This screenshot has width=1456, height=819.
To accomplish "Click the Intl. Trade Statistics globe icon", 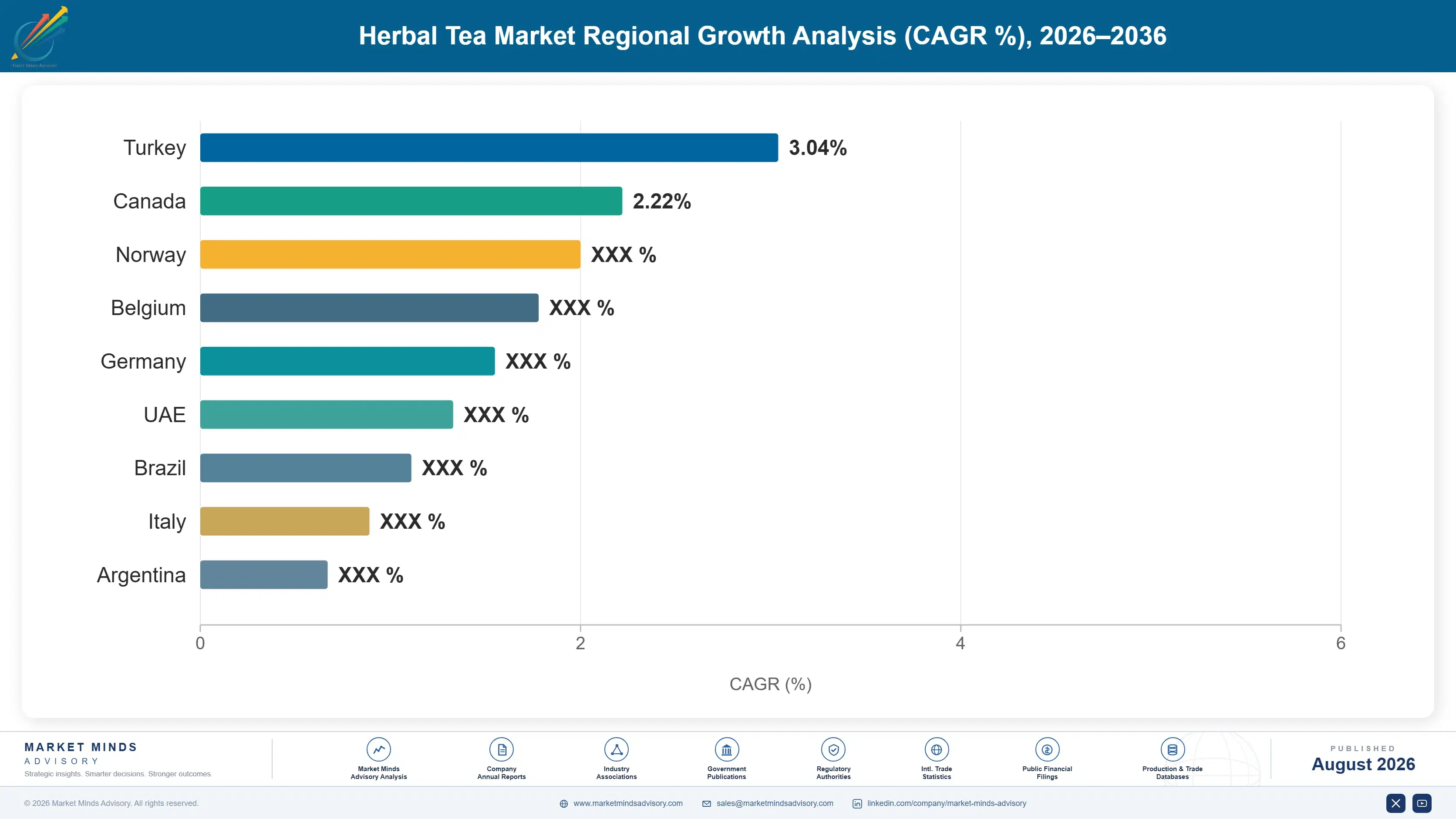I will pos(937,749).
